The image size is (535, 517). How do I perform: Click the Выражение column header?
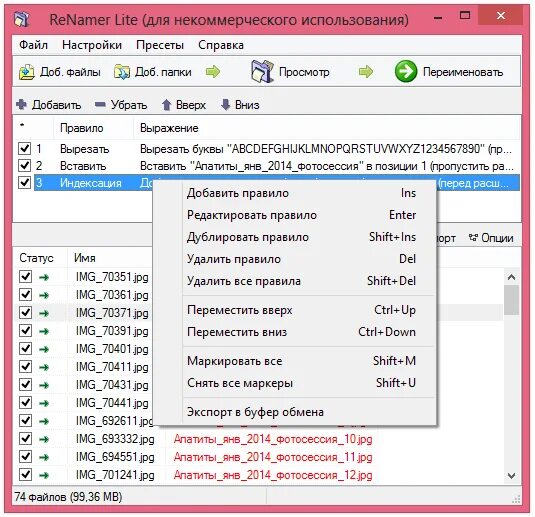(327, 128)
